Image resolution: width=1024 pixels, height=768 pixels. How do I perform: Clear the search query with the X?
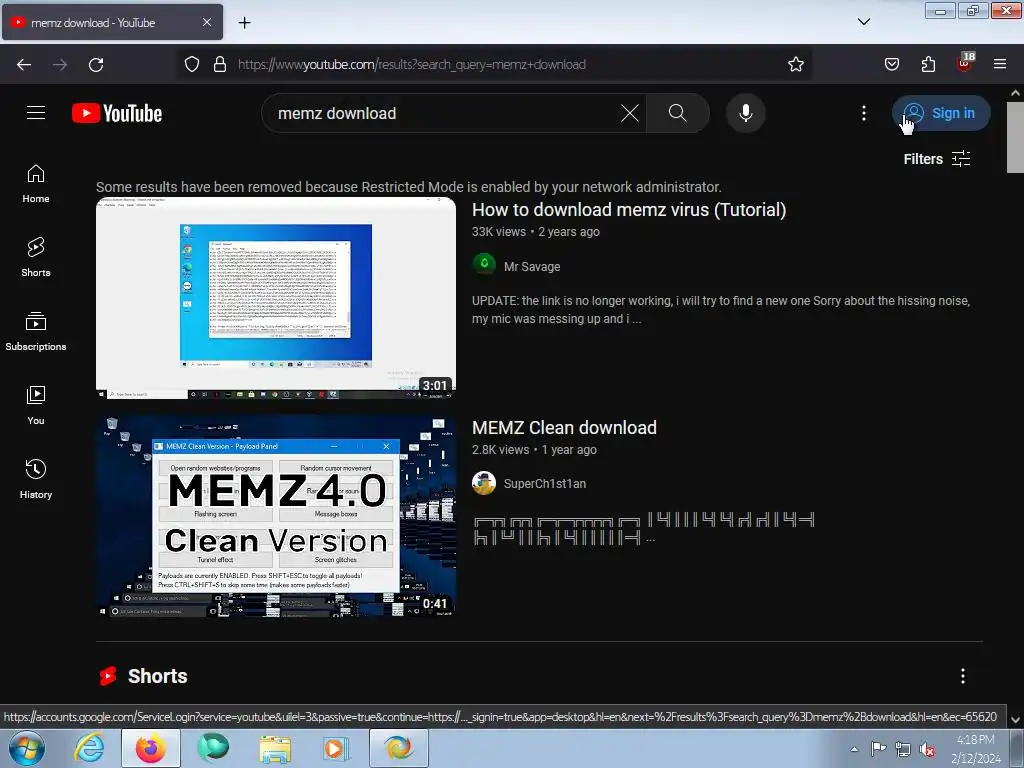click(630, 113)
